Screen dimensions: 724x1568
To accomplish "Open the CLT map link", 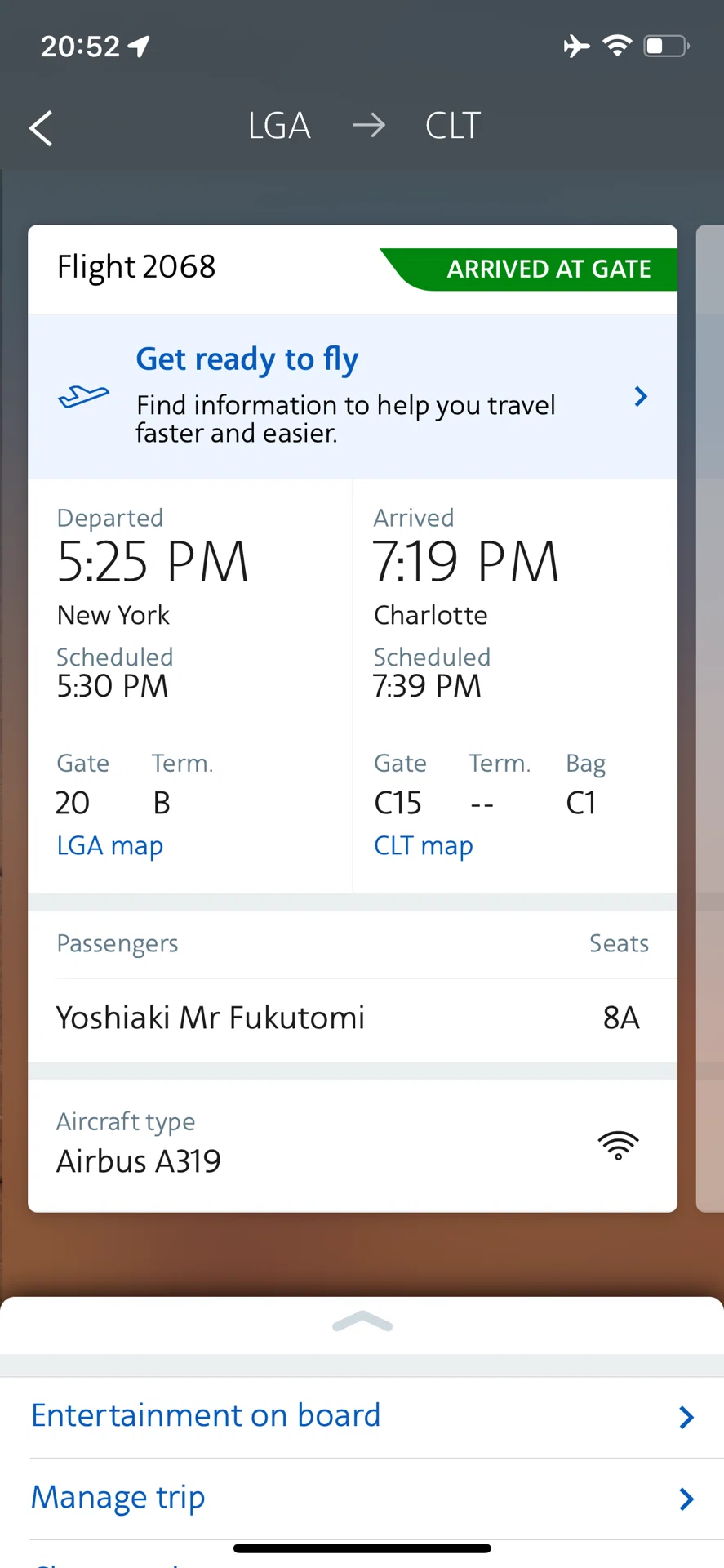I will point(423,845).
